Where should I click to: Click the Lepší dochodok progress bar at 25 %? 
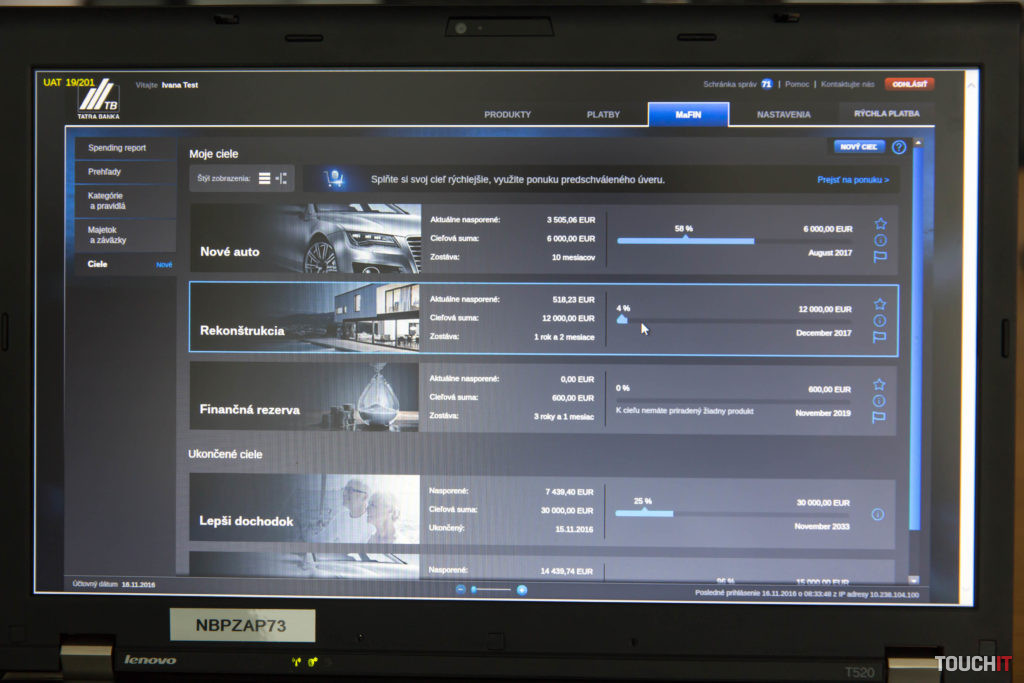pyautogui.click(x=644, y=514)
